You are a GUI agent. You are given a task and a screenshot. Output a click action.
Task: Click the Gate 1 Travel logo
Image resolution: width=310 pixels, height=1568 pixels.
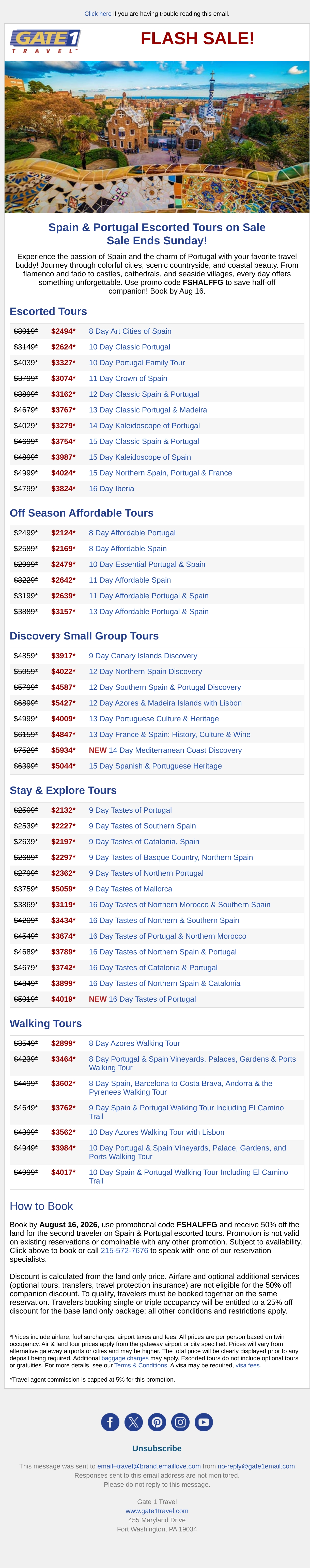click(x=45, y=41)
